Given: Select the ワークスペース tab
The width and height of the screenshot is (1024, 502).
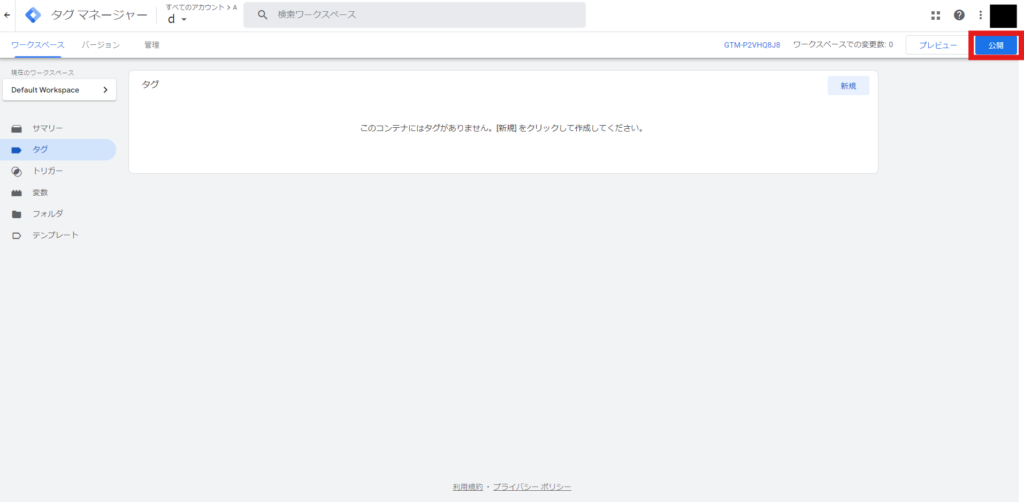Looking at the screenshot, I should pos(37,45).
